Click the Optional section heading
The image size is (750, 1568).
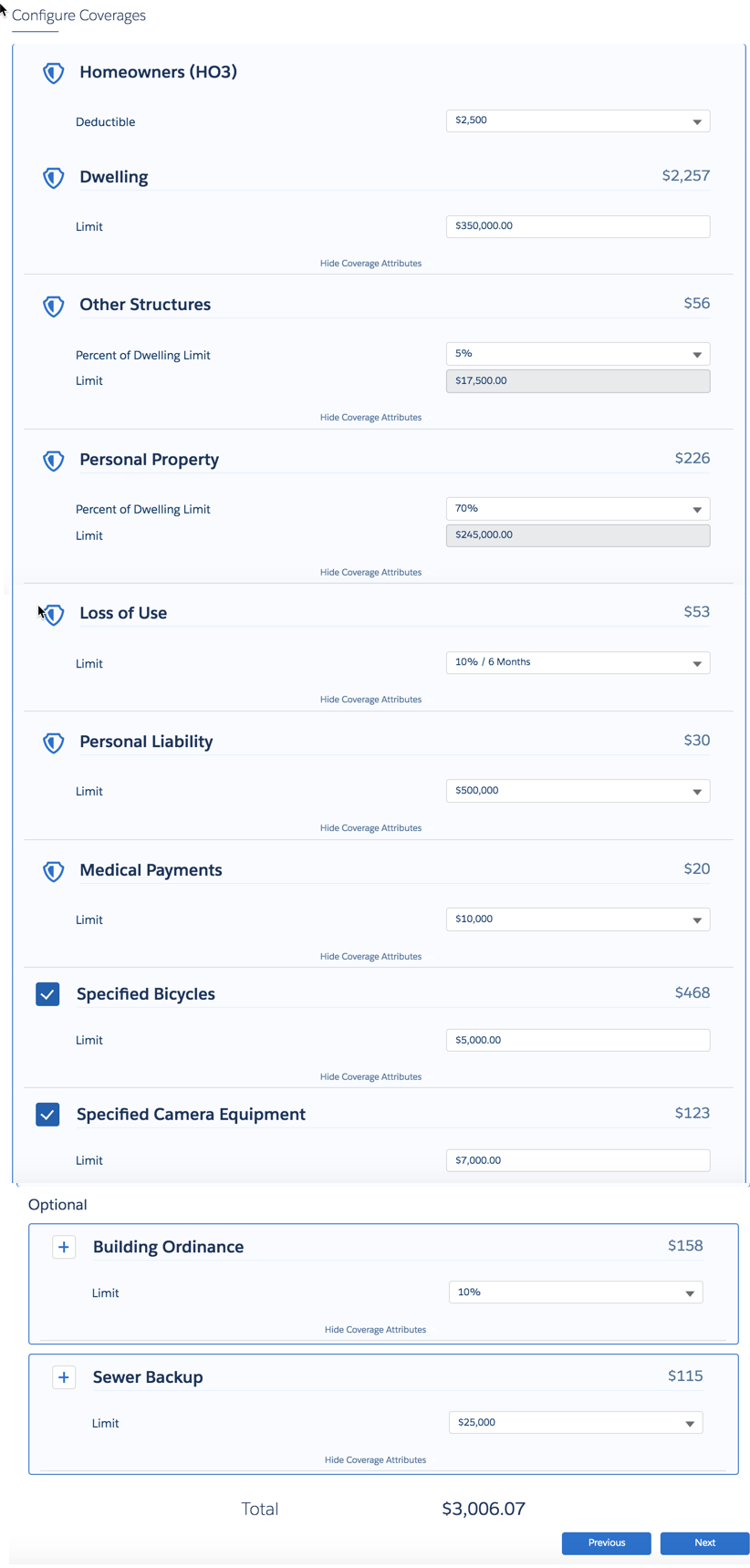pos(57,1205)
